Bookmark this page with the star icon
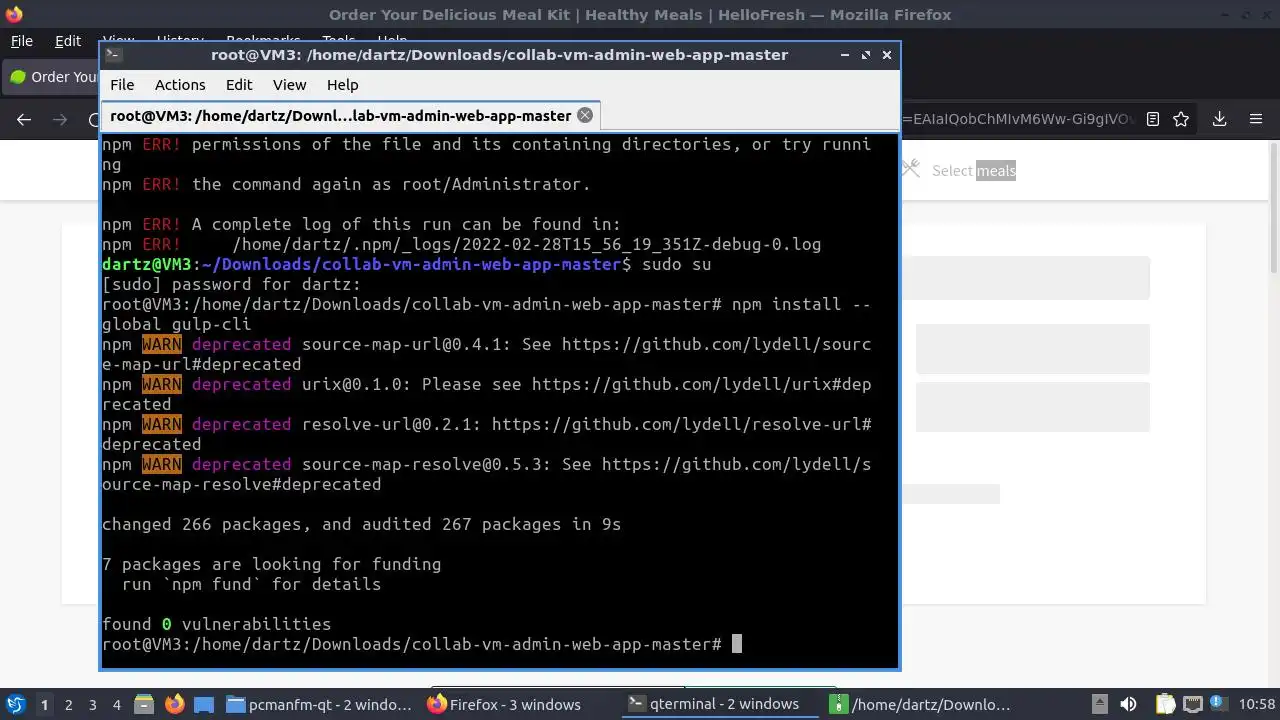Image resolution: width=1280 pixels, height=720 pixels. pyautogui.click(x=1181, y=119)
